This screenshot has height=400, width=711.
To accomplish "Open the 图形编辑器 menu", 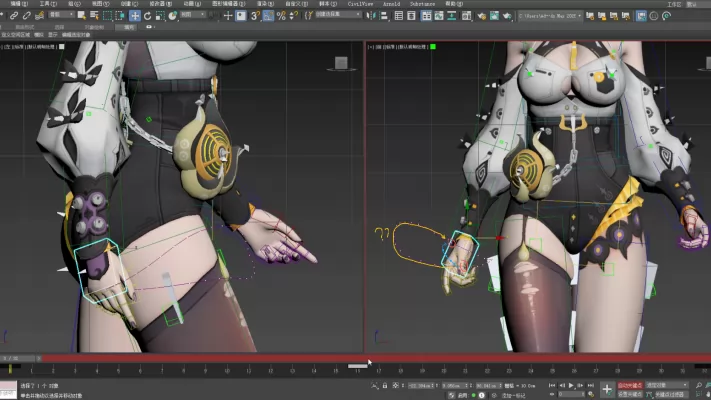I will click(x=229, y=4).
